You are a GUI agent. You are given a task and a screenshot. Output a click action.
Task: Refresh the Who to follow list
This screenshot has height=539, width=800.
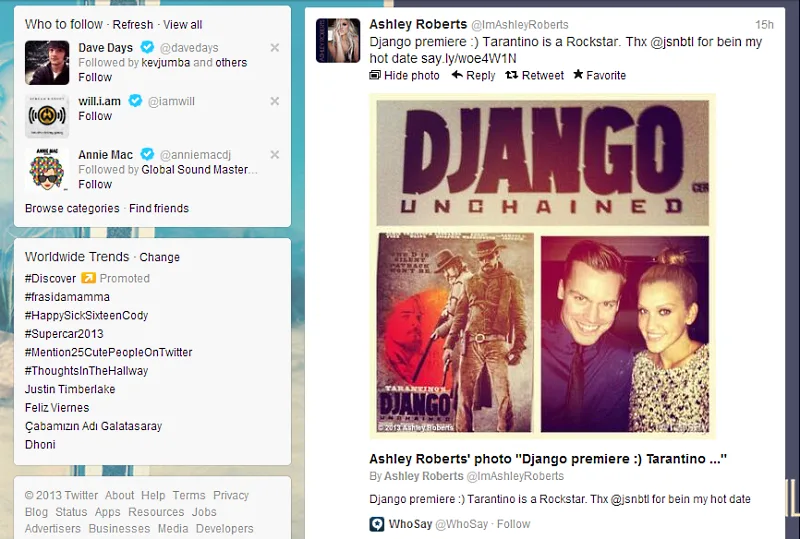click(x=133, y=24)
